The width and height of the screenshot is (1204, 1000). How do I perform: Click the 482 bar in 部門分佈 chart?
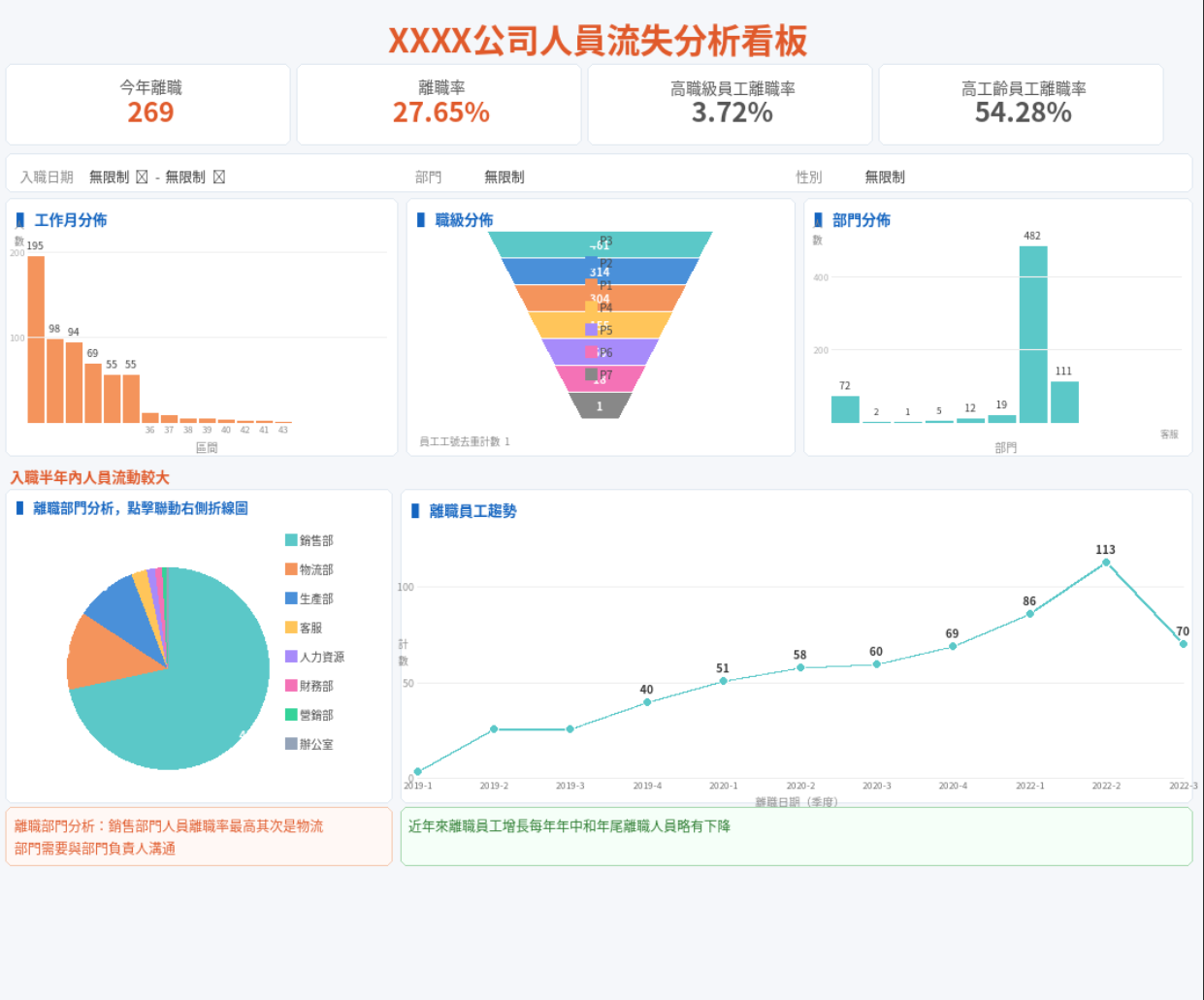click(1033, 334)
